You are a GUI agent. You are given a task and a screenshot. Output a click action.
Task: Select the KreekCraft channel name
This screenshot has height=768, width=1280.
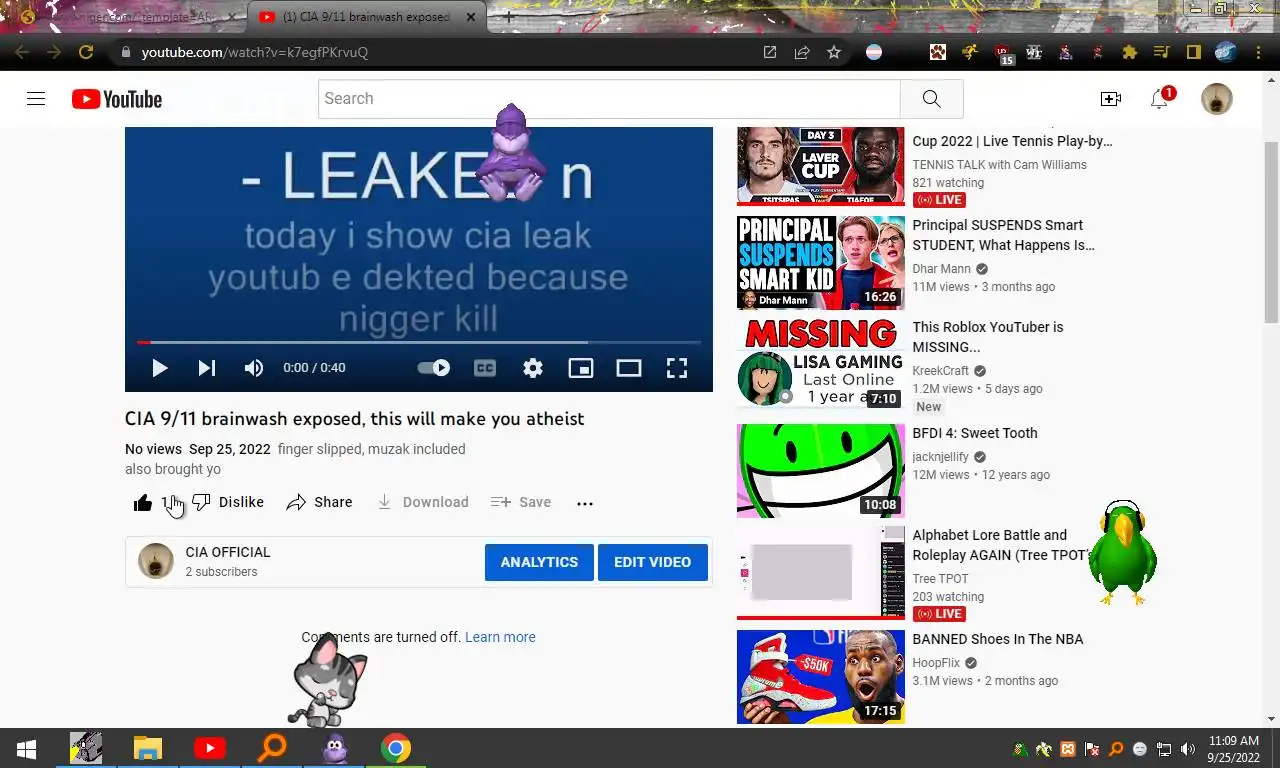coord(940,371)
